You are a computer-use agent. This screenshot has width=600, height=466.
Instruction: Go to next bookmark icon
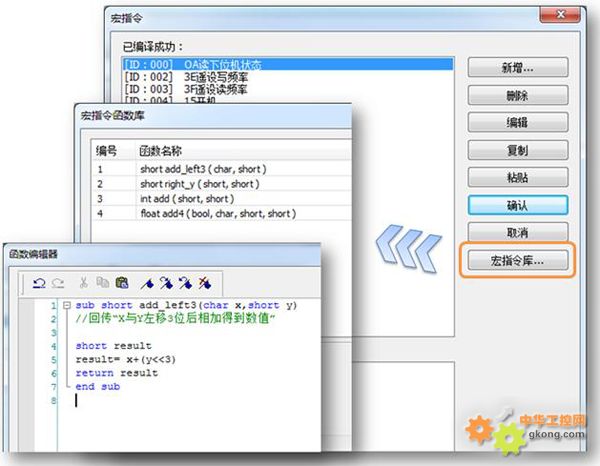tap(166, 282)
